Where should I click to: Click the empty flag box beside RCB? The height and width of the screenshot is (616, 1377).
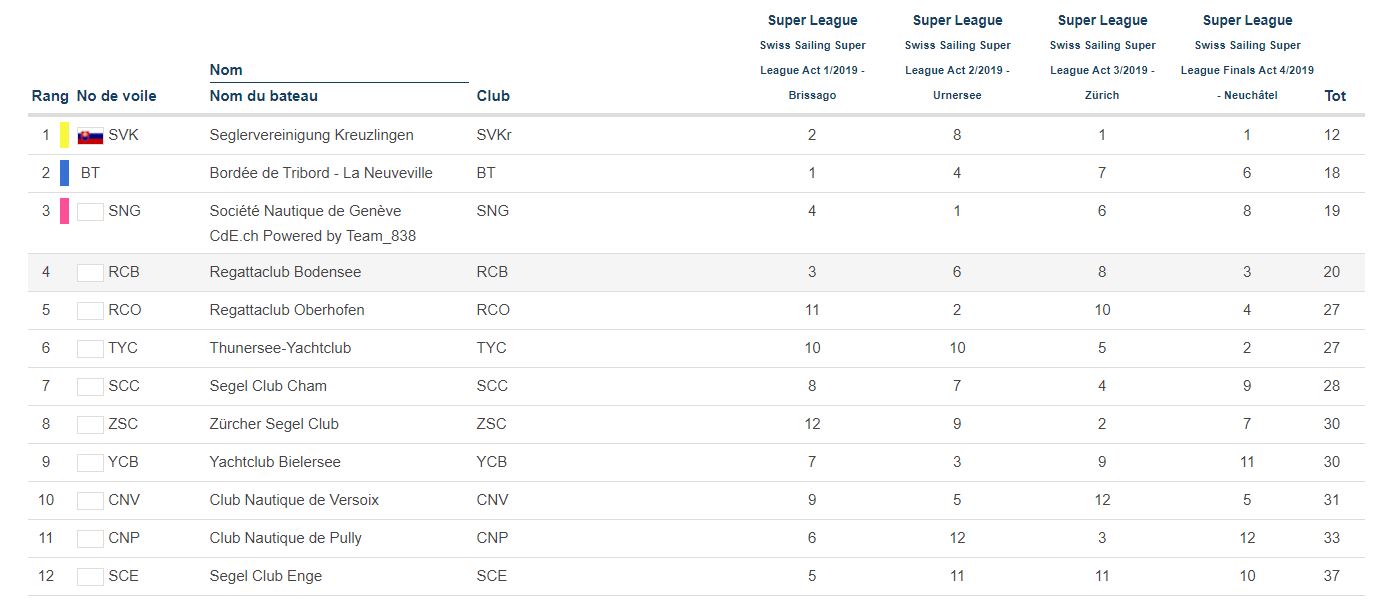90,273
